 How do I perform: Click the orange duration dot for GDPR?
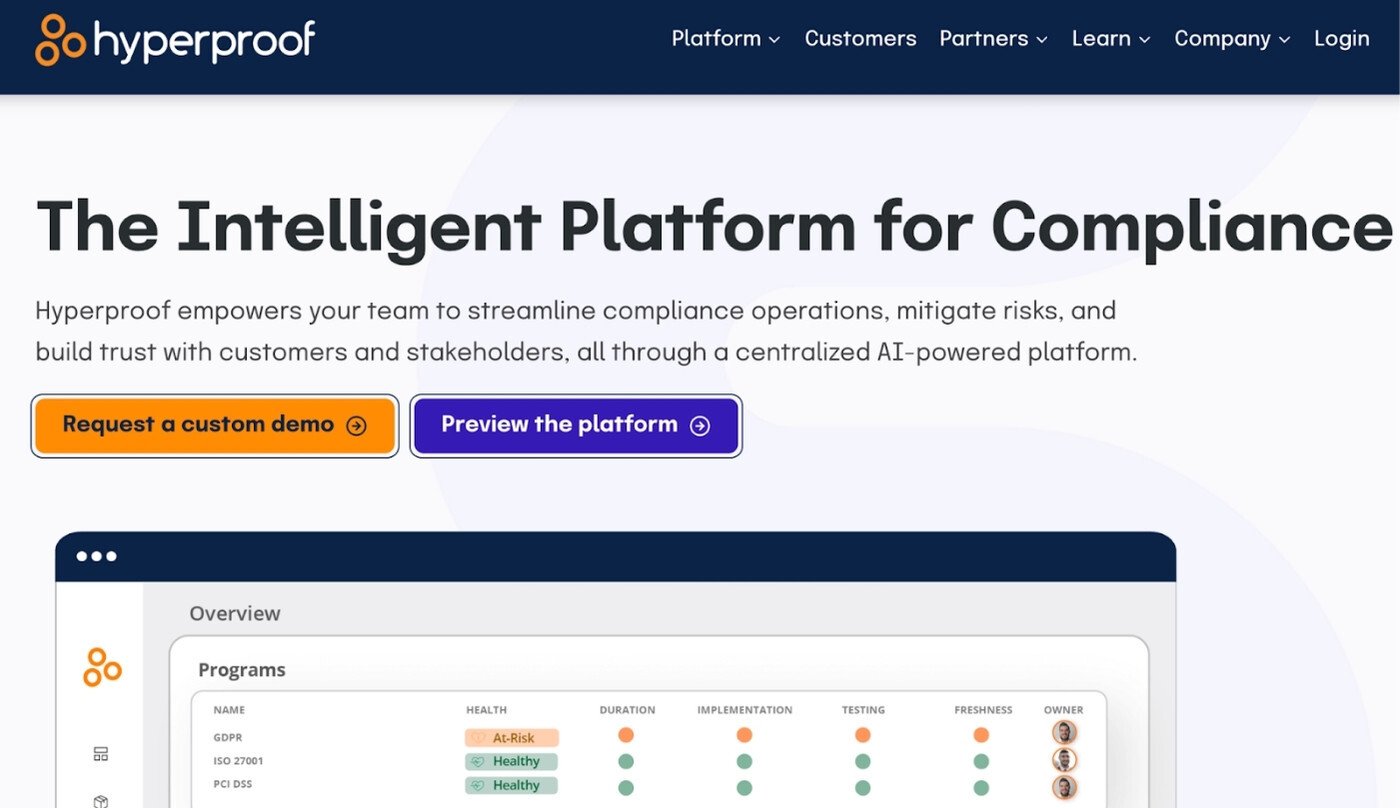[626, 735]
